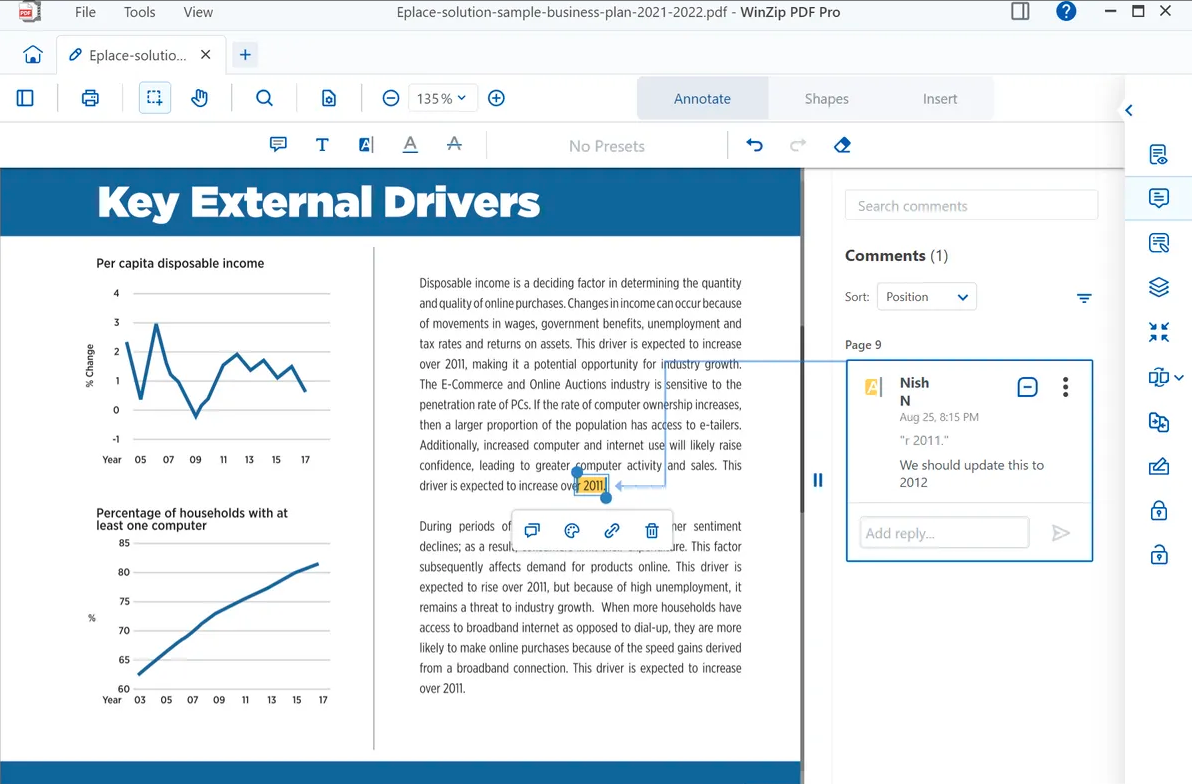
Task: Add a link to the selected annotation
Action: 611,530
